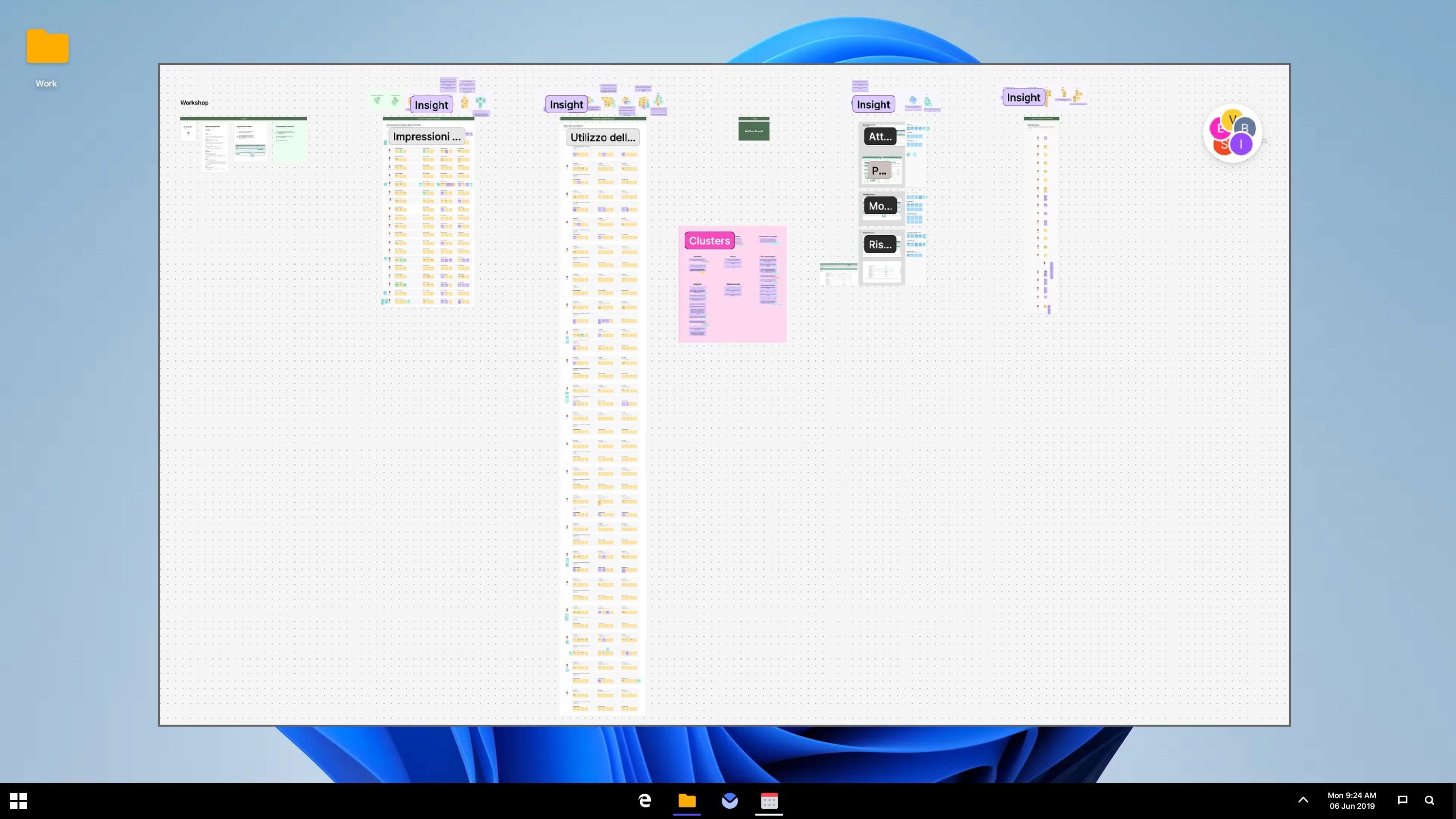
Task: Select the dark Att... section label
Action: [x=880, y=136]
